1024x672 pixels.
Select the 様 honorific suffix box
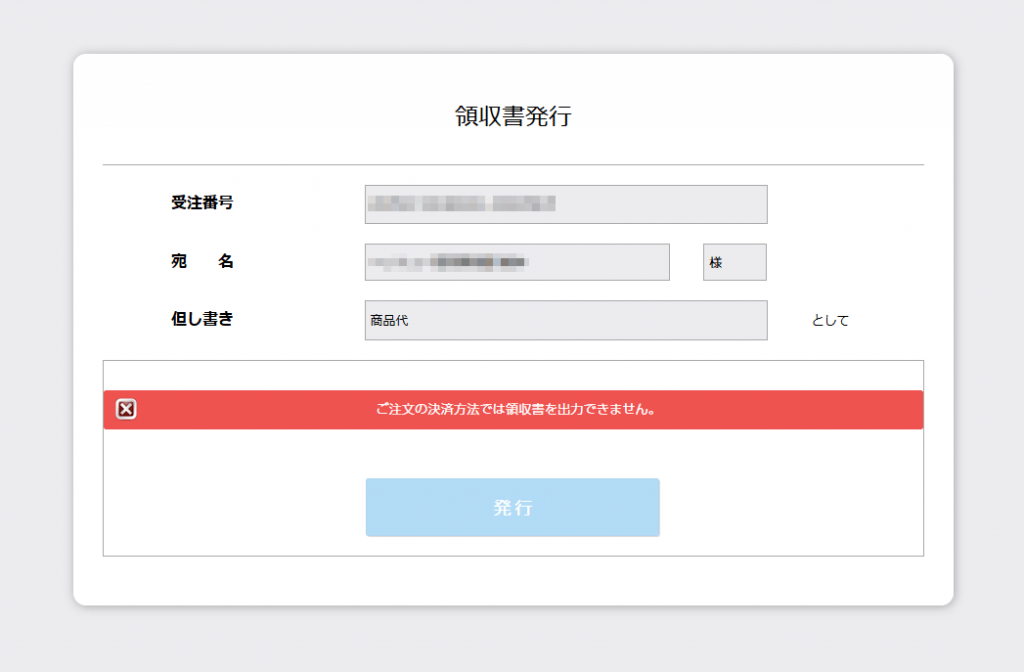[x=733, y=261]
